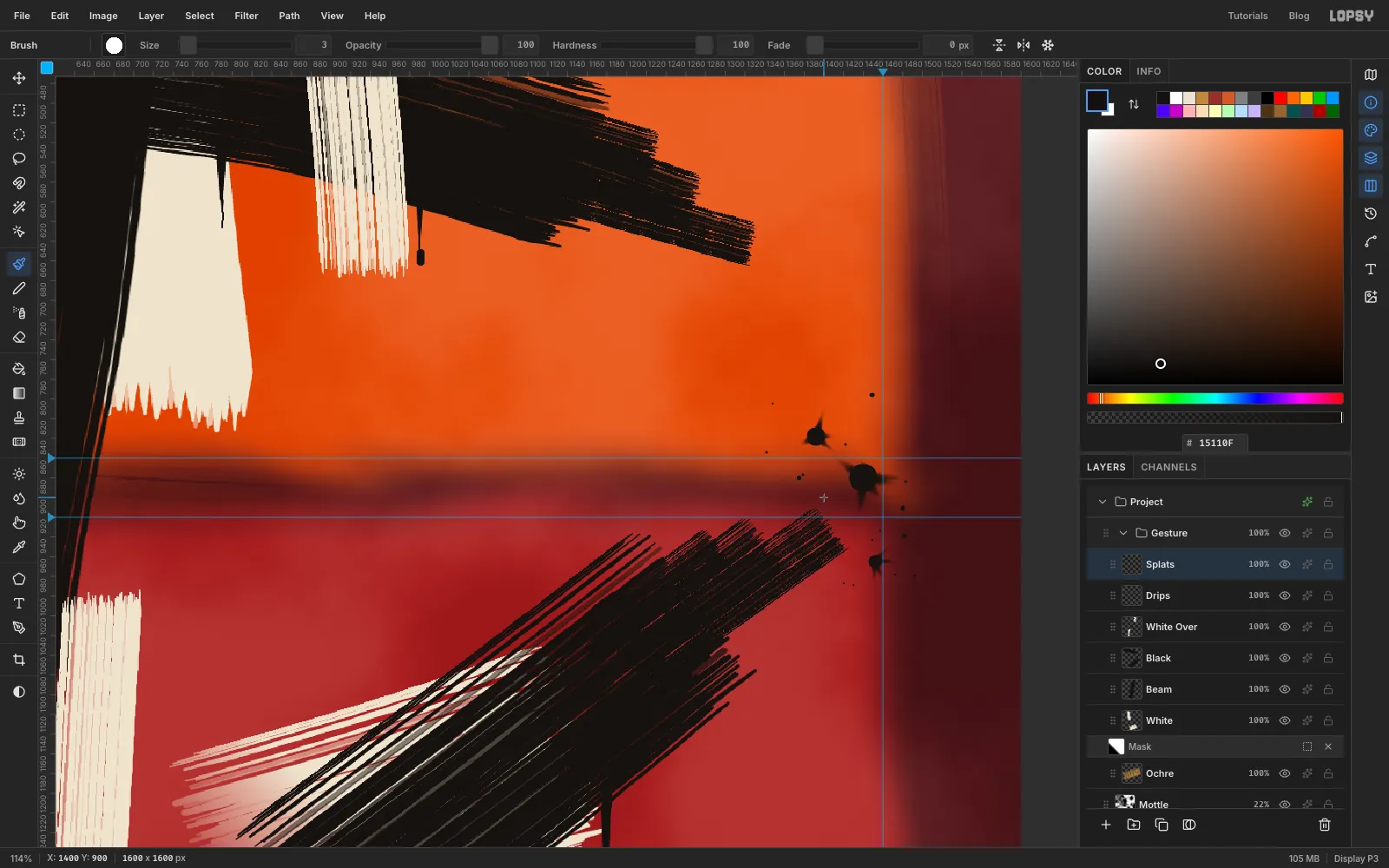
Task: Select the polygon Shape tool
Action: tap(19, 579)
